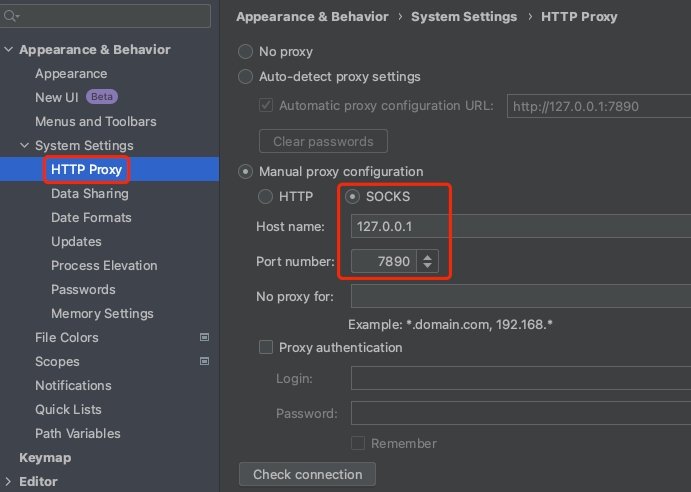Toggle the Remember password checkbox
691x492 pixels.
point(358,443)
